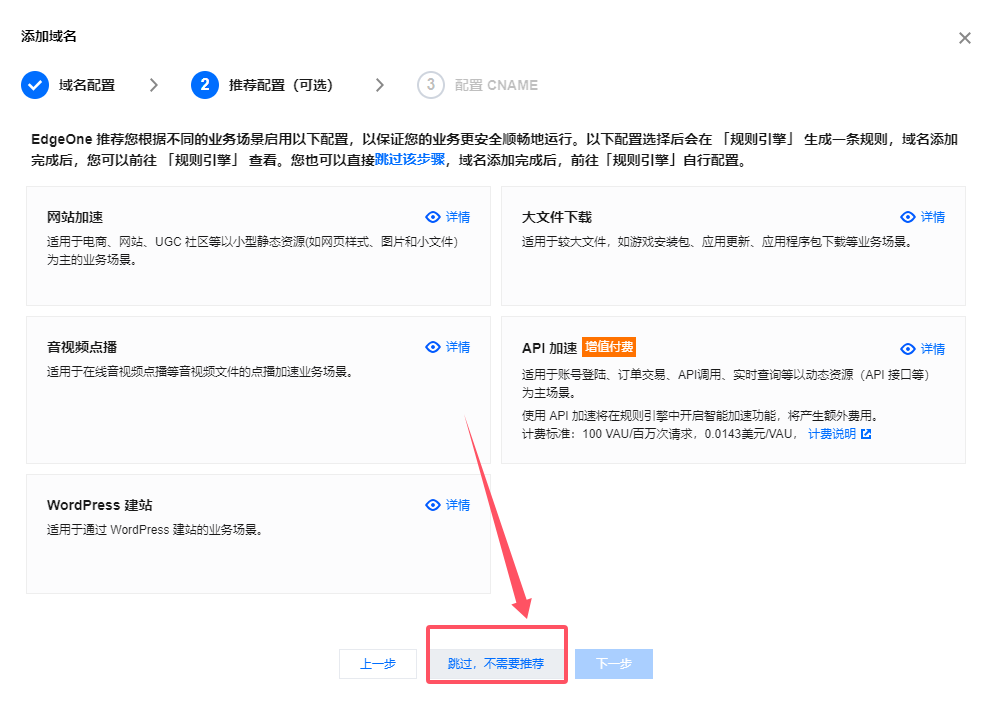Click the chevron after 域名配置
996x703 pixels.
[x=153, y=85]
